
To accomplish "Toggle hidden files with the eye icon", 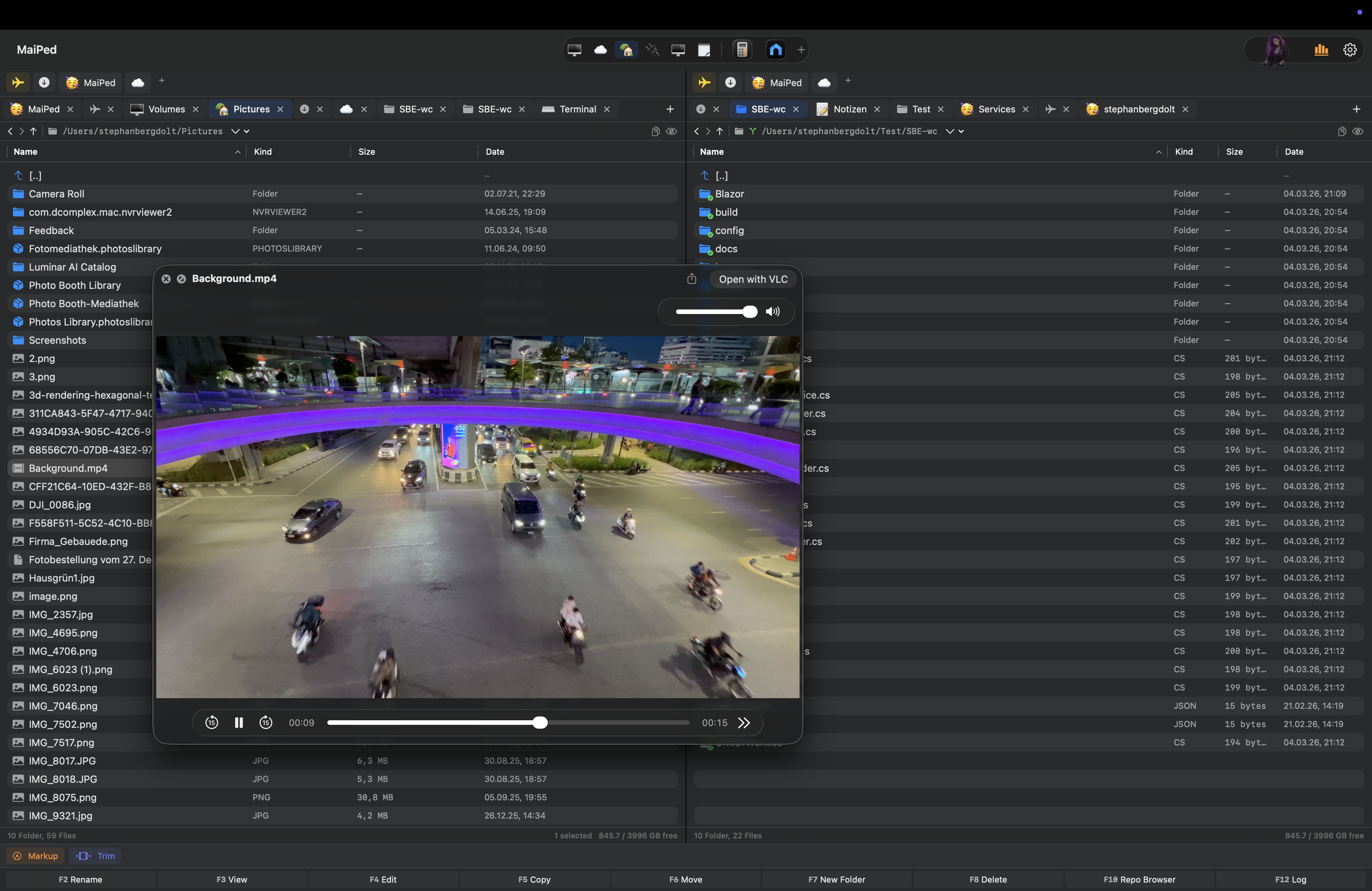I will (x=672, y=131).
